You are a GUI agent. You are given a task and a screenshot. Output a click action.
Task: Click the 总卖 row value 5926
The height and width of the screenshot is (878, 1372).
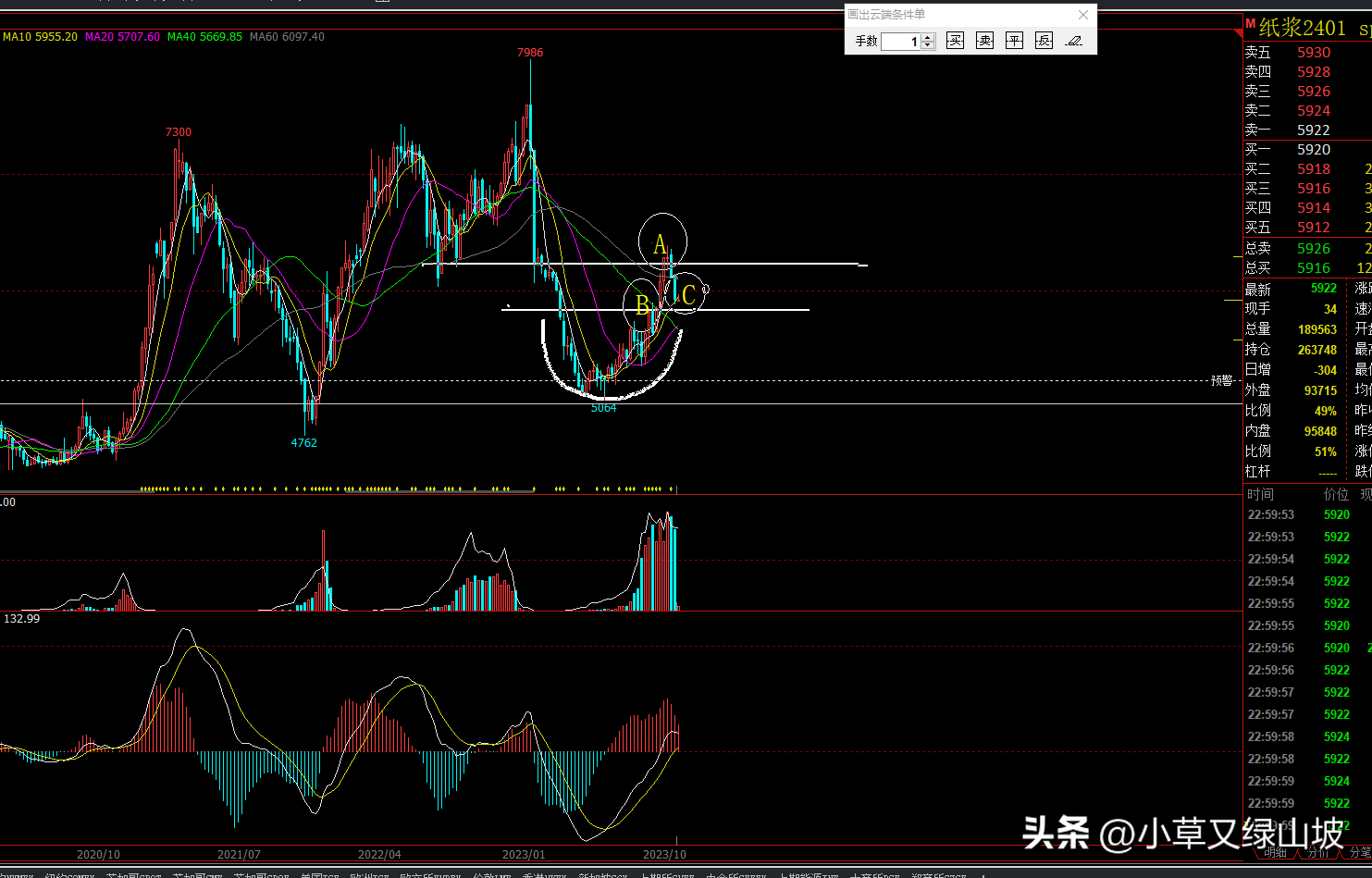(x=1314, y=249)
